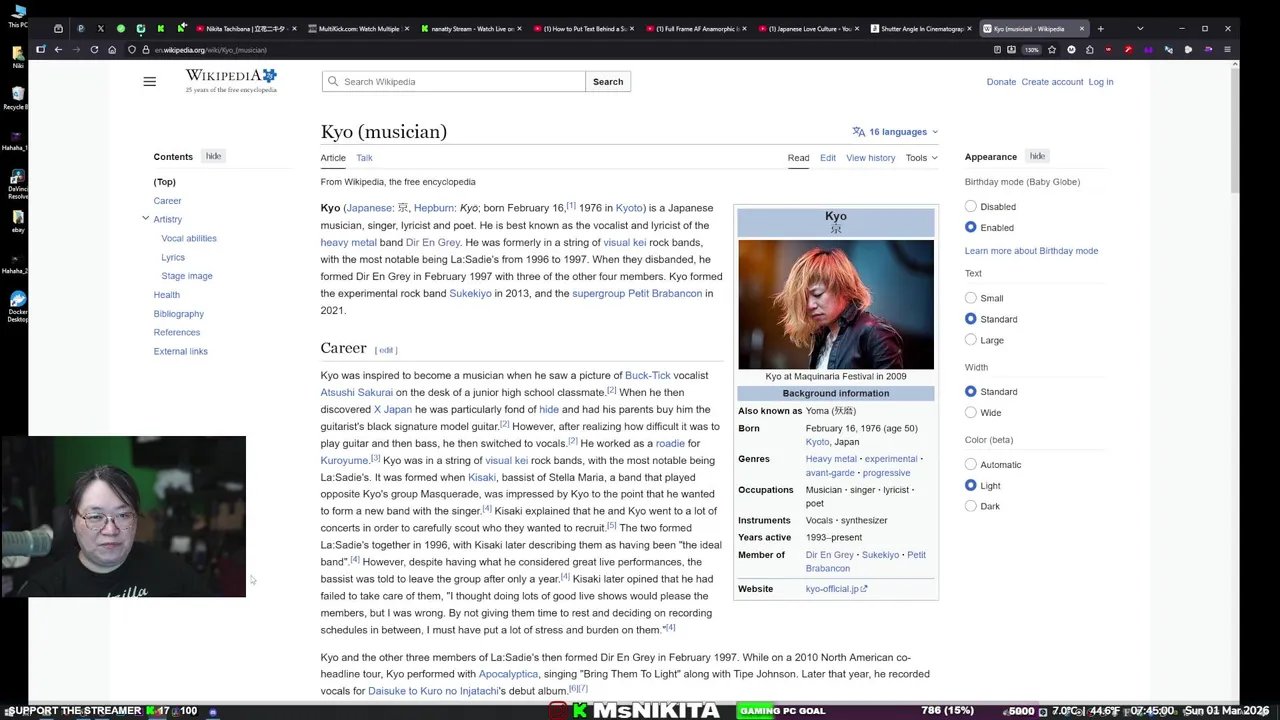1280x720 pixels.
Task: Click the browser address bar URL
Action: coord(211,49)
